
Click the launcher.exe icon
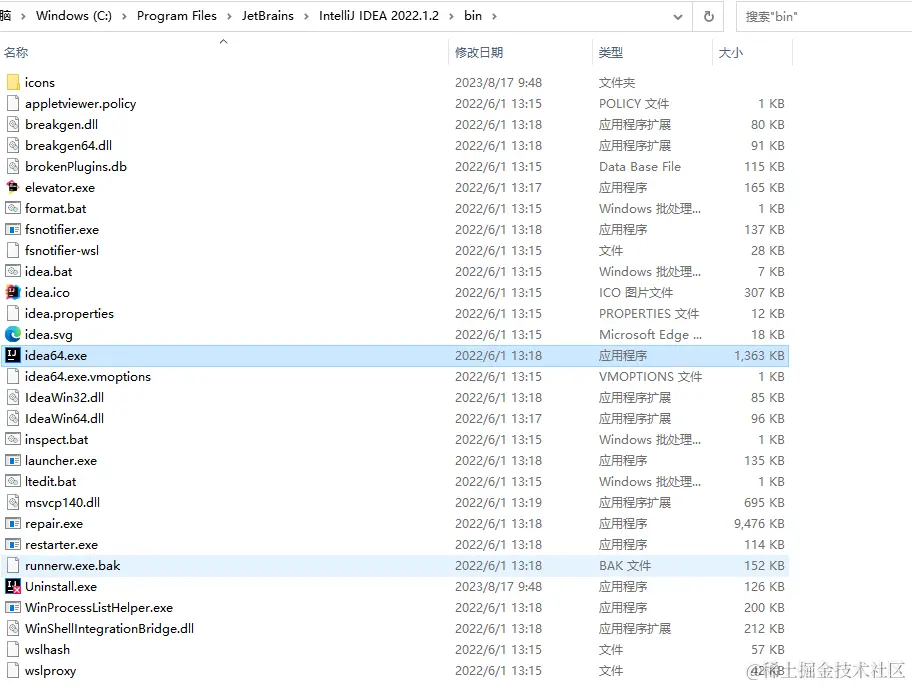coord(13,460)
